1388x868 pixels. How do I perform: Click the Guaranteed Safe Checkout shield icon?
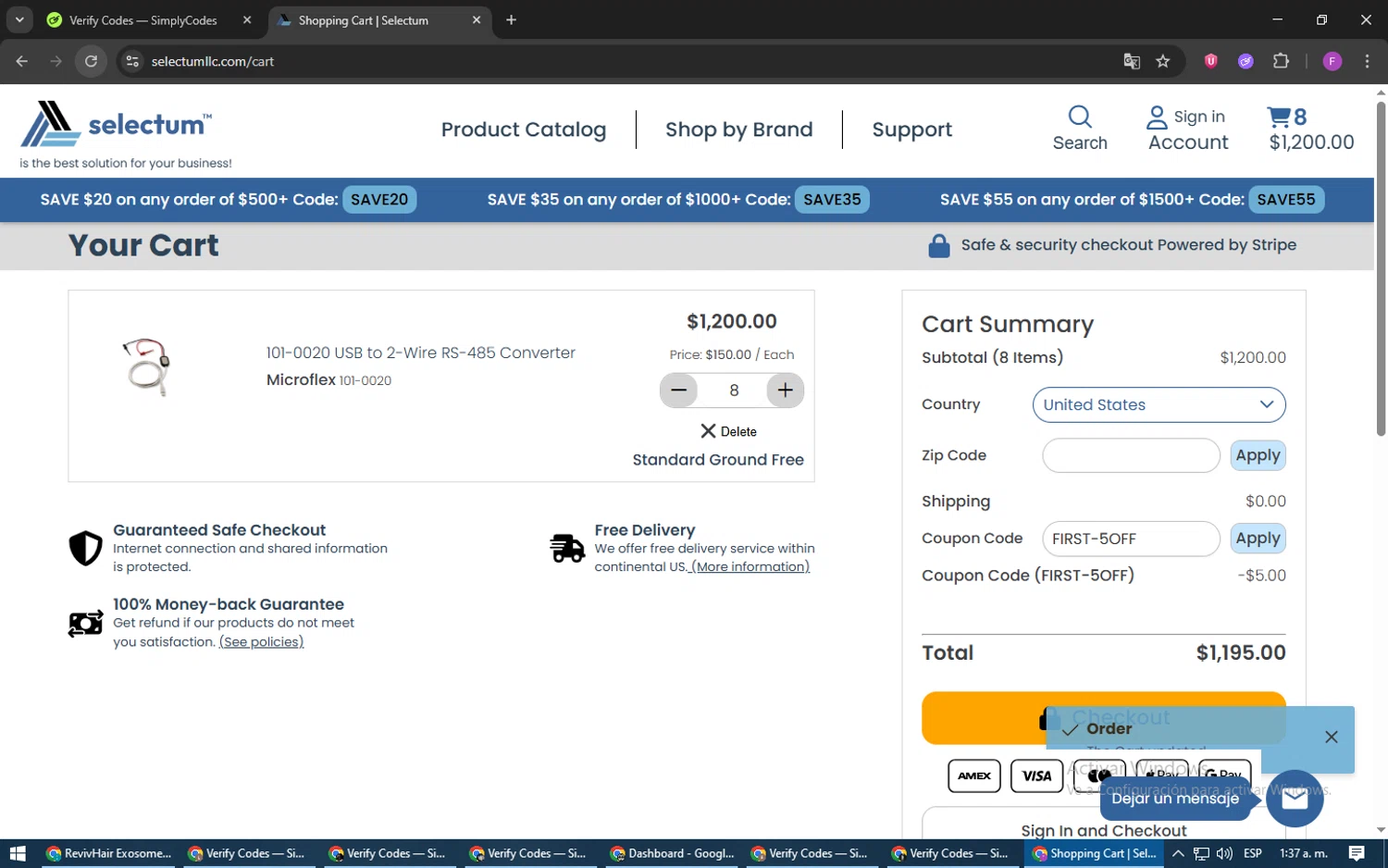(x=85, y=548)
